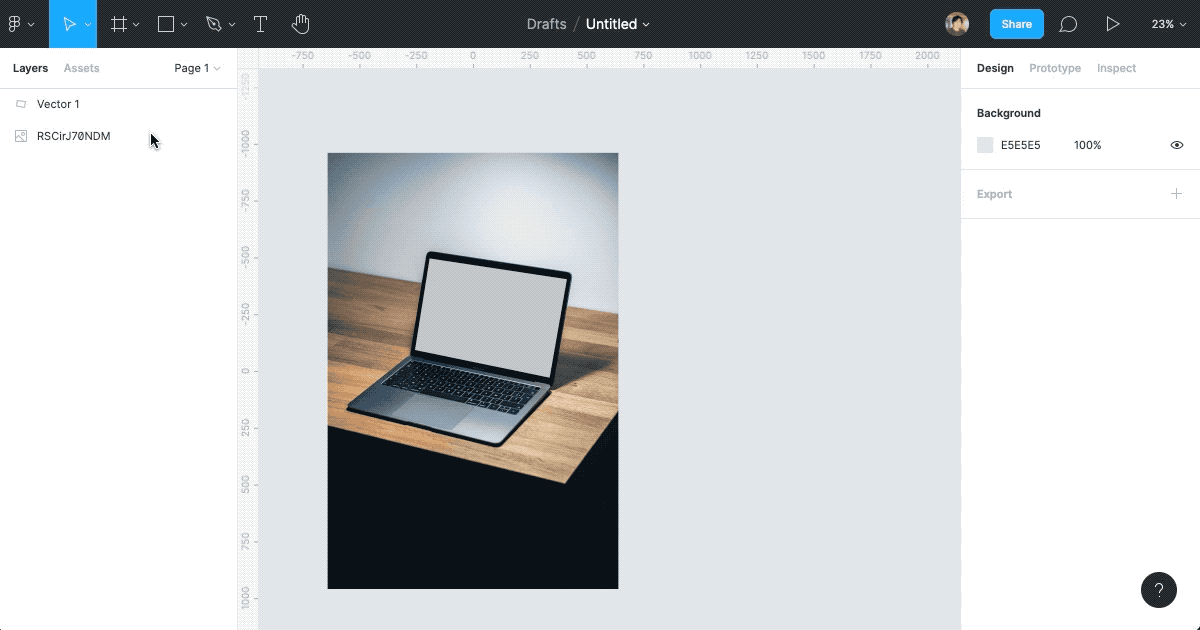Image resolution: width=1200 pixels, height=630 pixels.
Task: Select the Rectangle shape tool
Action: (166, 23)
